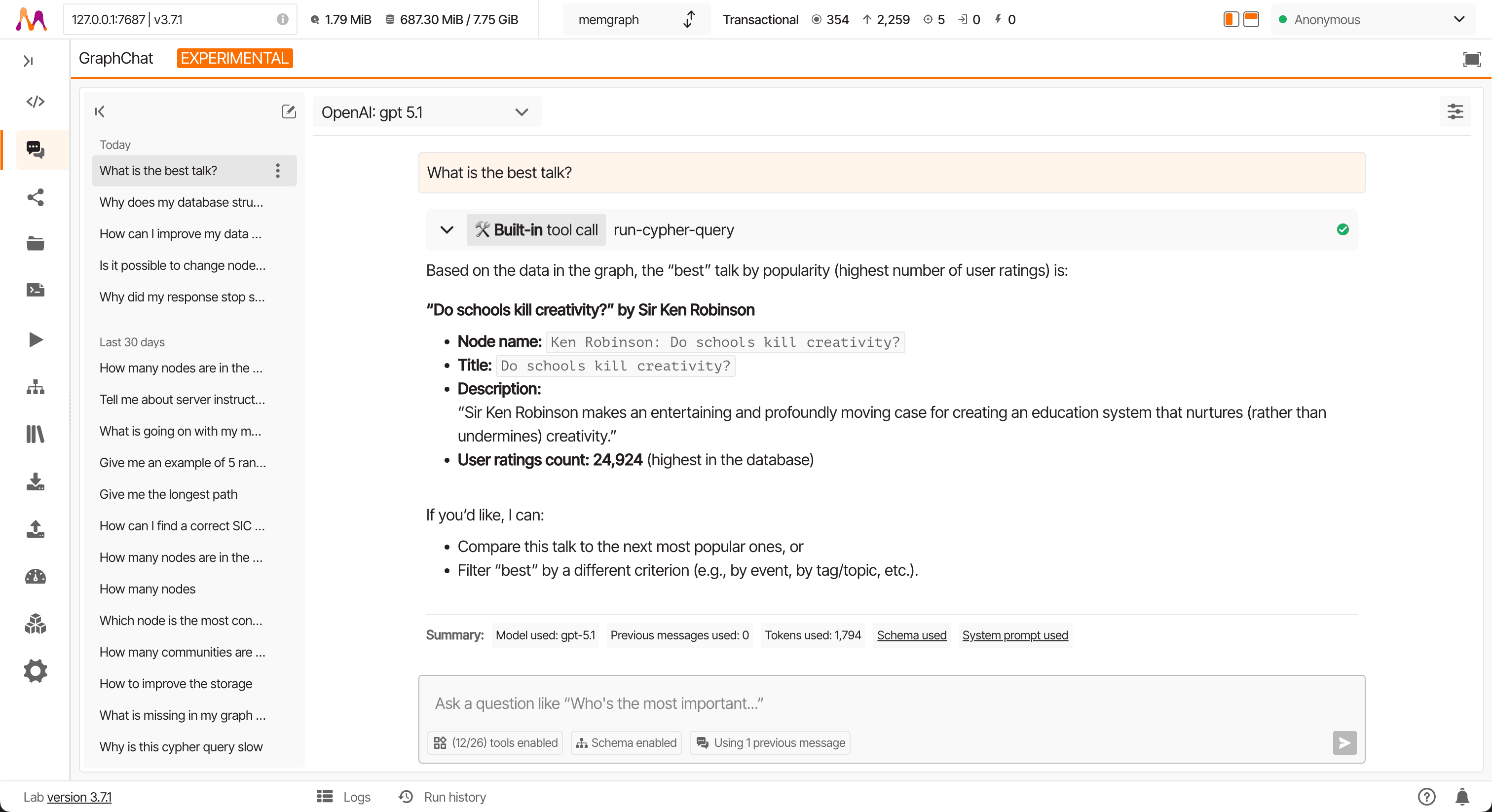
Task: Toggle the Schema enabled option
Action: tap(626, 742)
